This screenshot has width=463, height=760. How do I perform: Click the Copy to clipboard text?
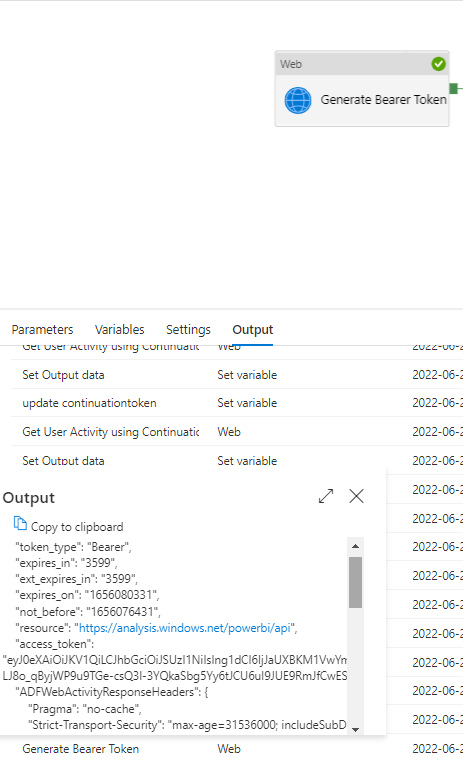coord(77,527)
